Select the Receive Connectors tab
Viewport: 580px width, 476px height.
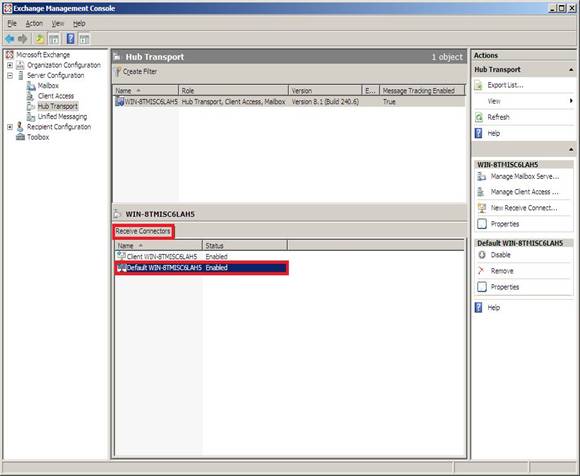pyautogui.click(x=143, y=232)
